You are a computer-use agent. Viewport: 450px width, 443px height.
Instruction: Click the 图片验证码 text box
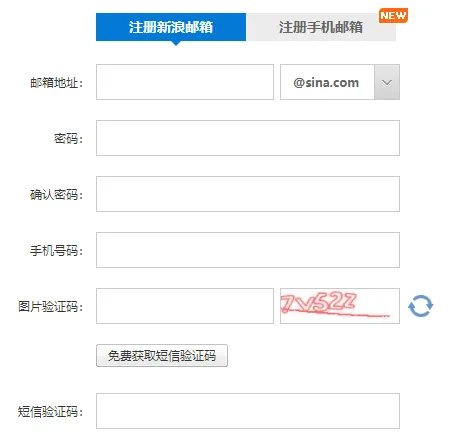(185, 306)
